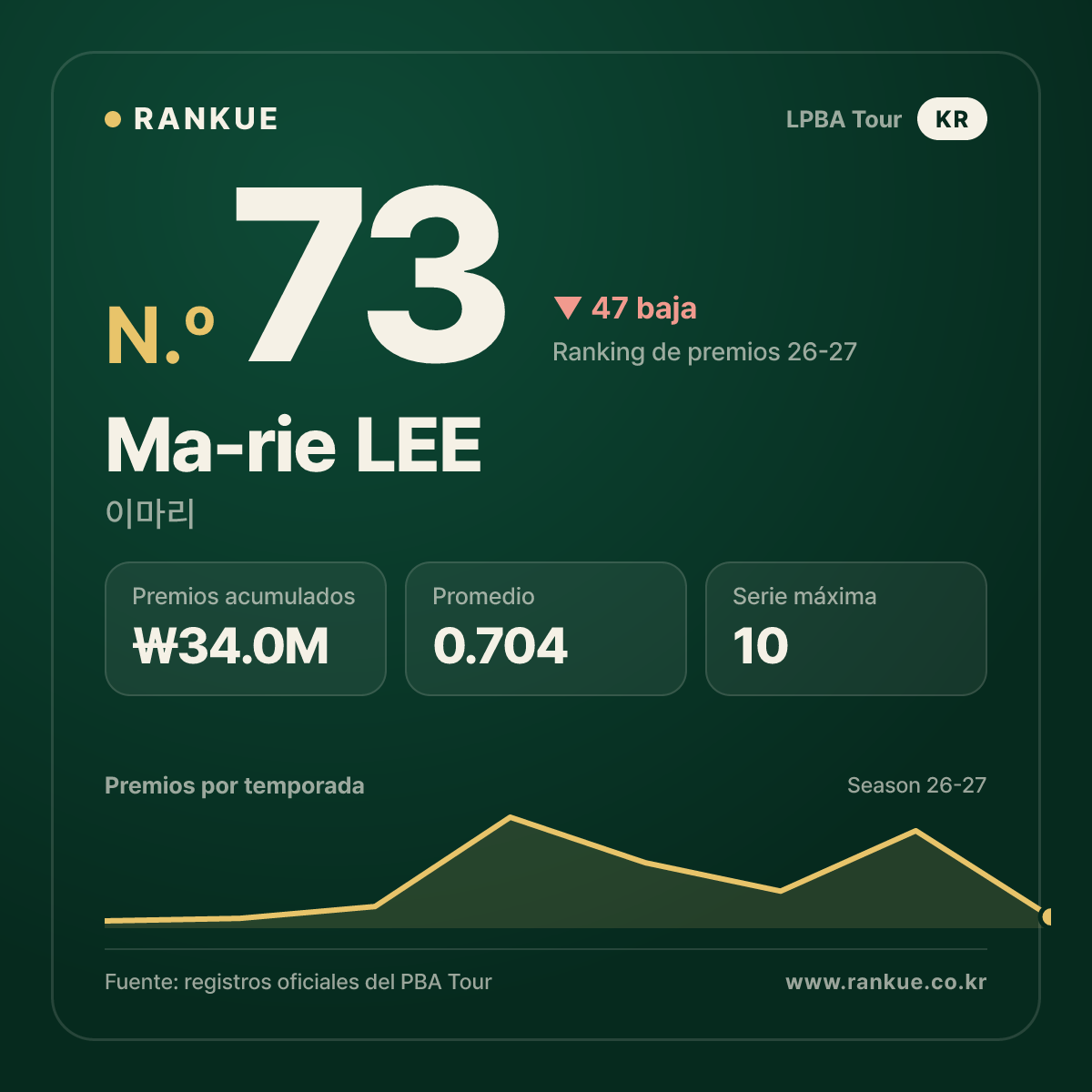
Task: Click 'Ranking de premios 26-27' subtitle
Action: click(704, 352)
